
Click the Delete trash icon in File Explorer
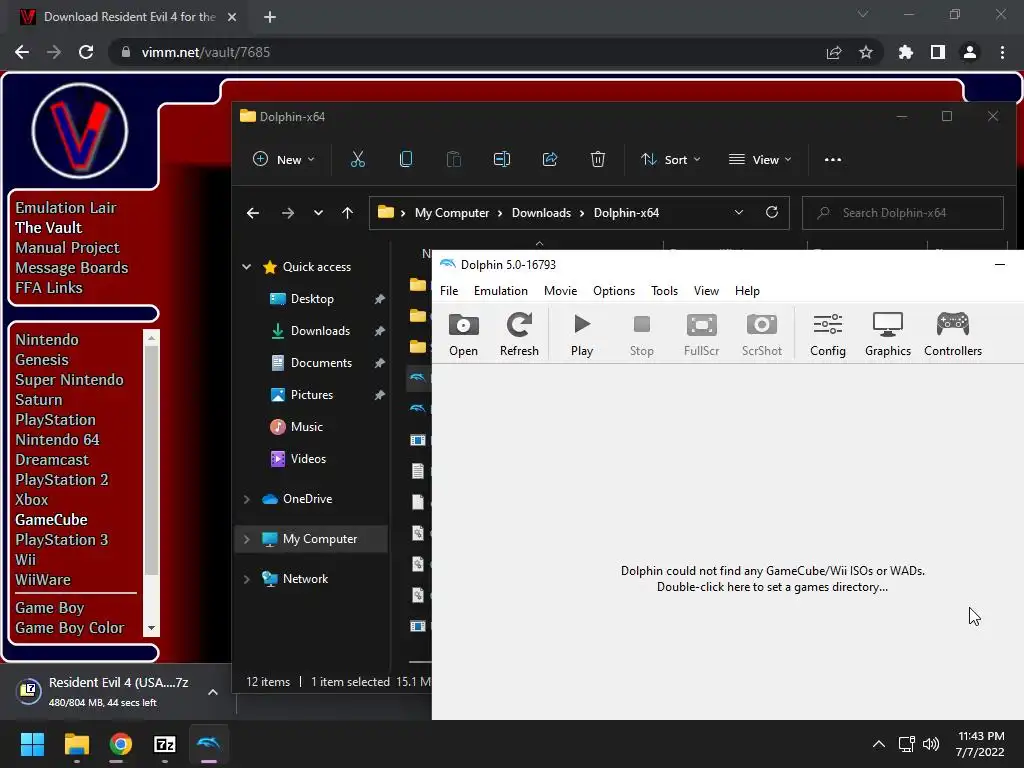[598, 159]
